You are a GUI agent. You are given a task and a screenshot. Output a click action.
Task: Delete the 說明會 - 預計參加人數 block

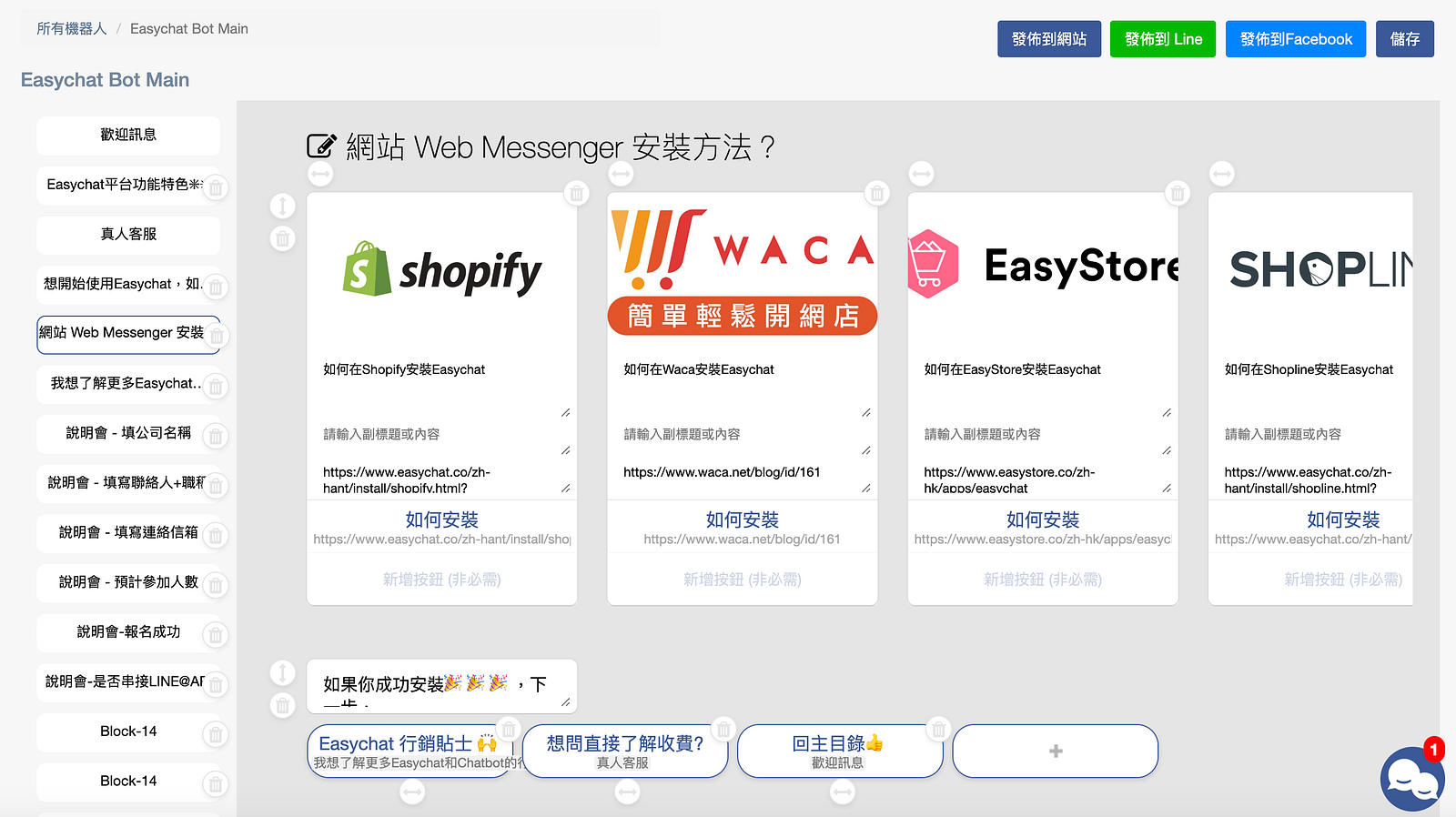point(216,585)
